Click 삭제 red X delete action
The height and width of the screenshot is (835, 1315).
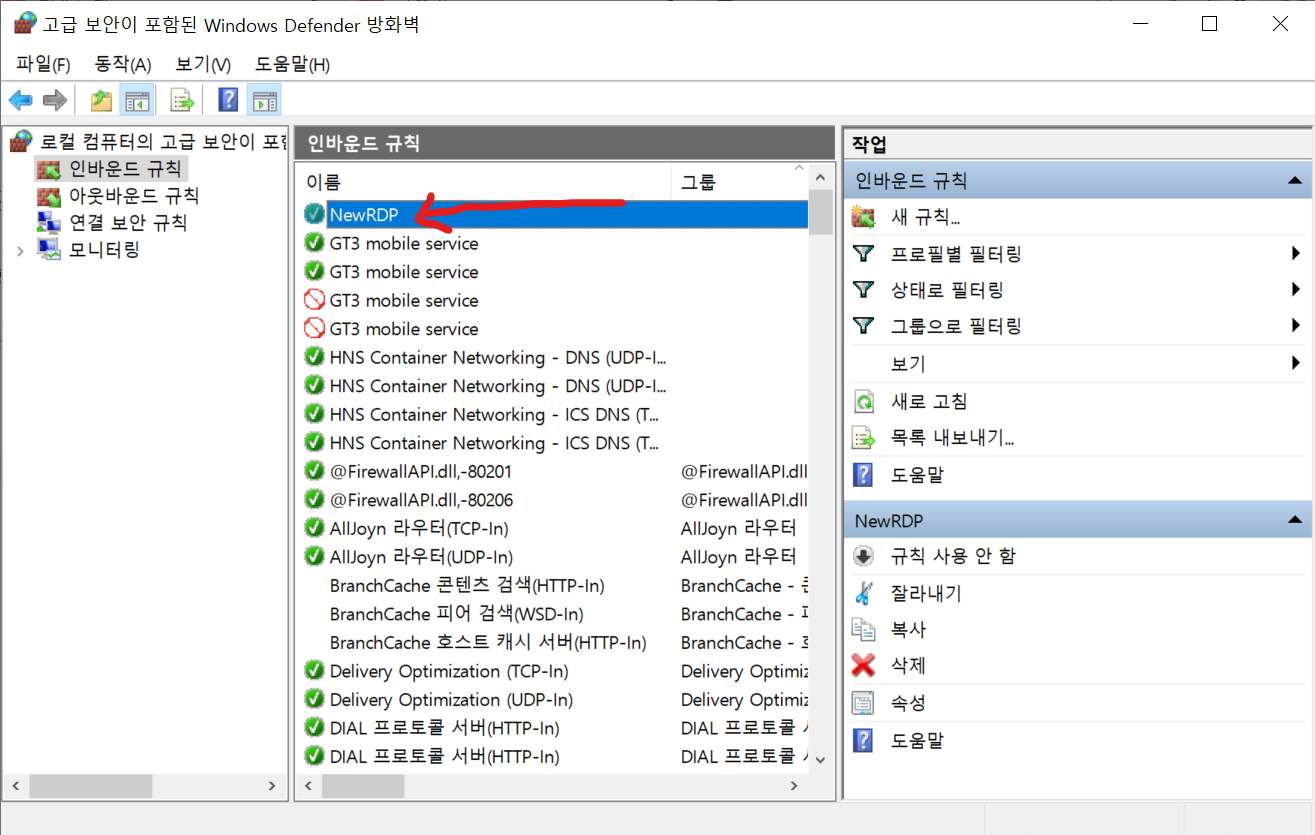(x=908, y=666)
